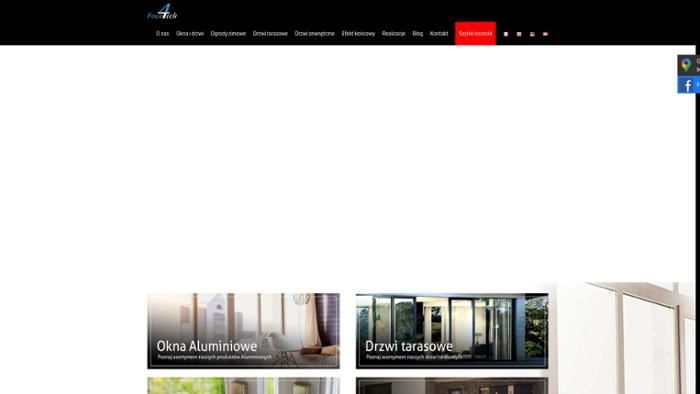Select the second language flag icon
700x394 pixels.
(x=519, y=34)
